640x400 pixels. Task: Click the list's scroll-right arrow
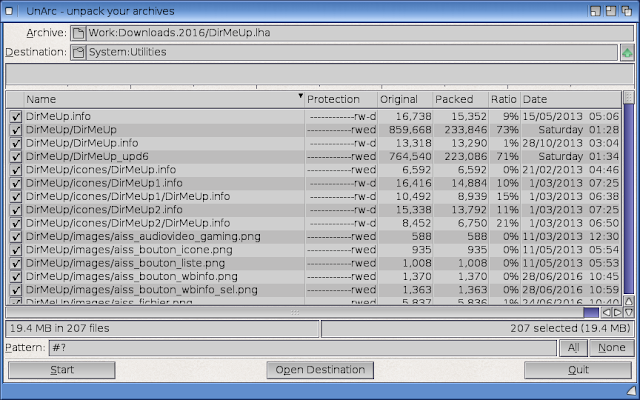[x=618, y=313]
